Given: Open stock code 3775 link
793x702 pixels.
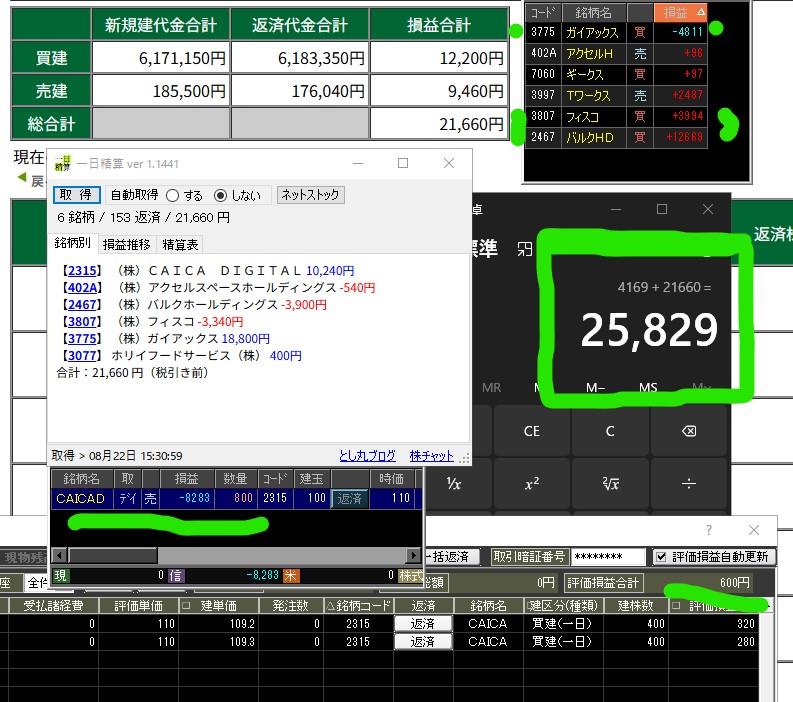Looking at the screenshot, I should 82,339.
